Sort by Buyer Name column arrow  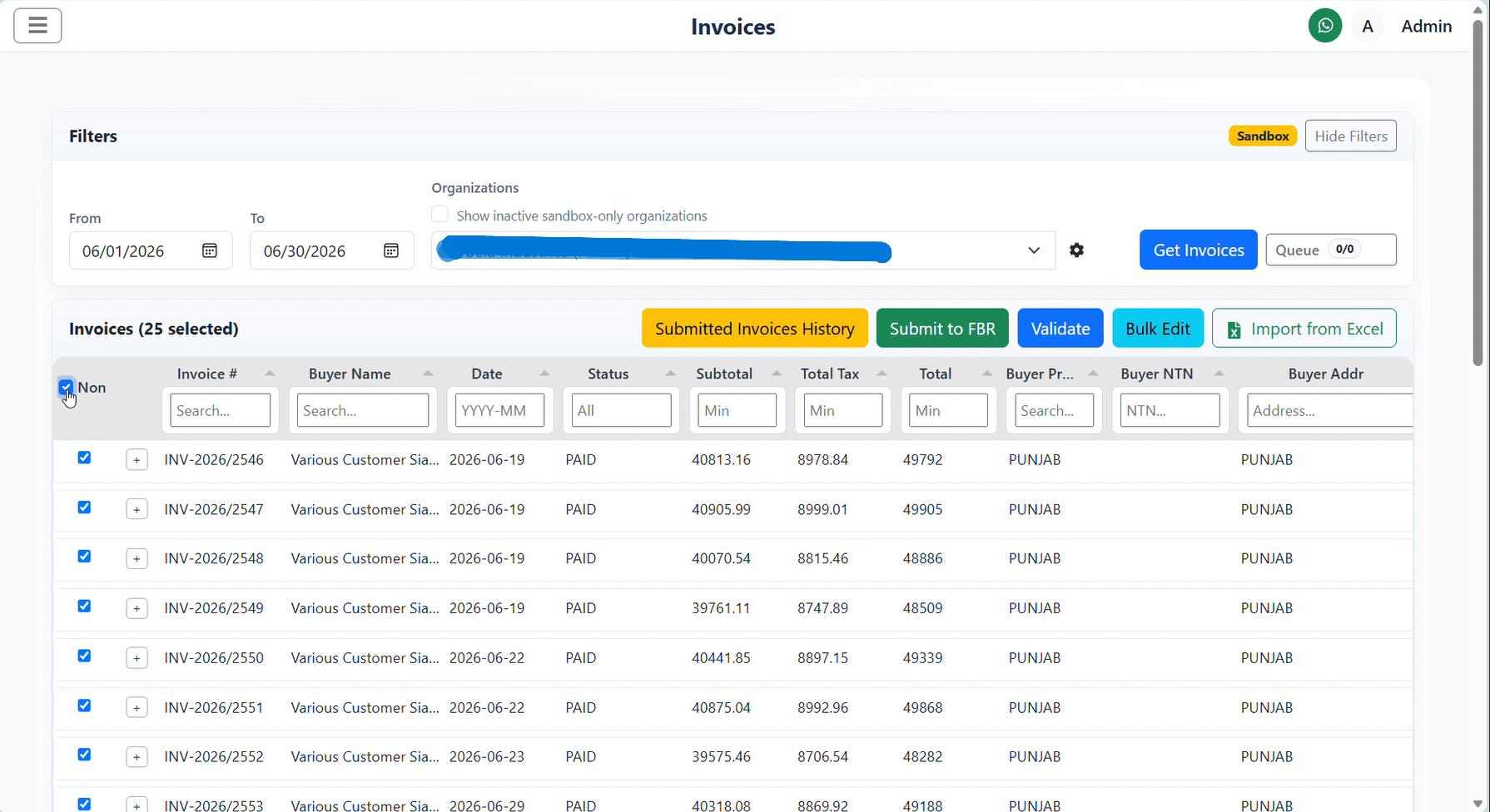click(x=428, y=374)
